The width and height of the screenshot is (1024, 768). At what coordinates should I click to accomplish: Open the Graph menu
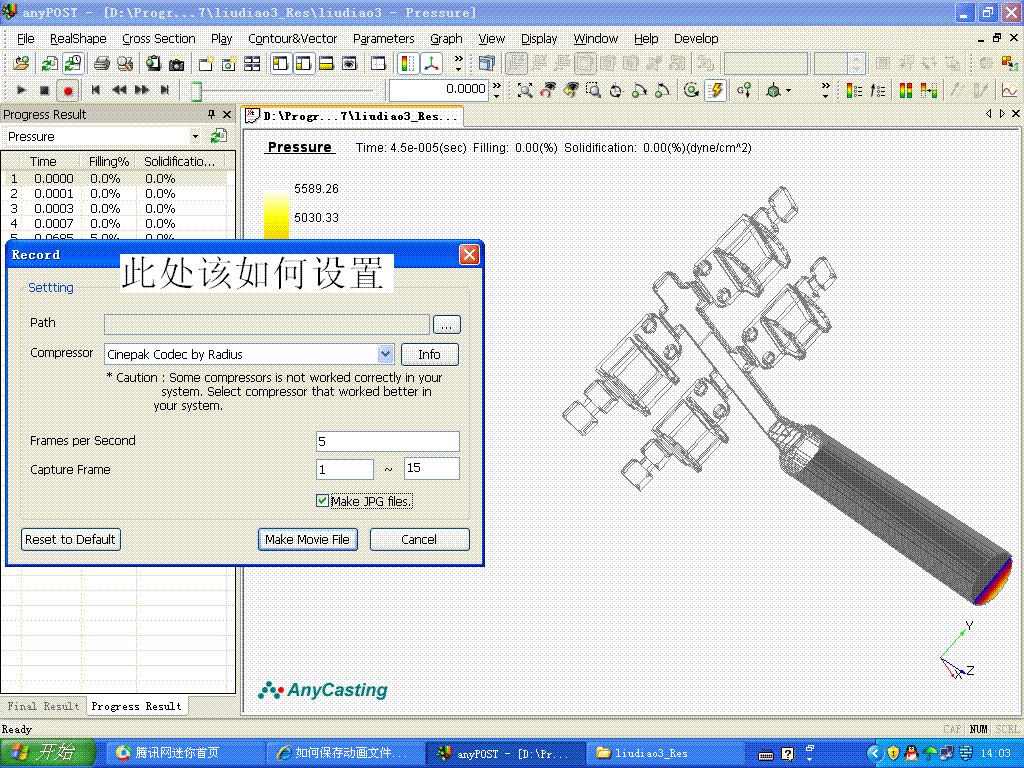(446, 39)
